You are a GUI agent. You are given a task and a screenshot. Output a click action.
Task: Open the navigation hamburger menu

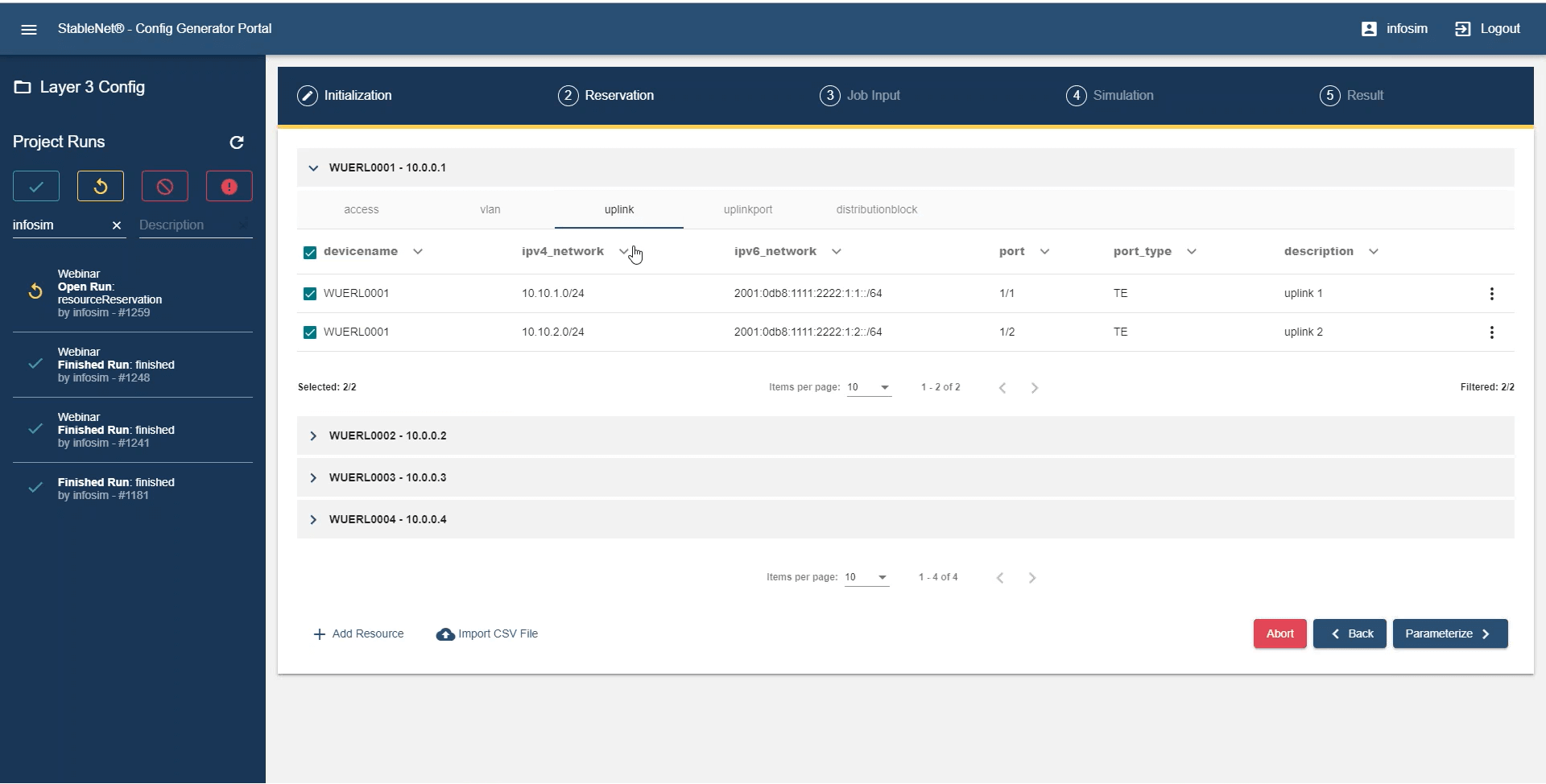point(29,29)
